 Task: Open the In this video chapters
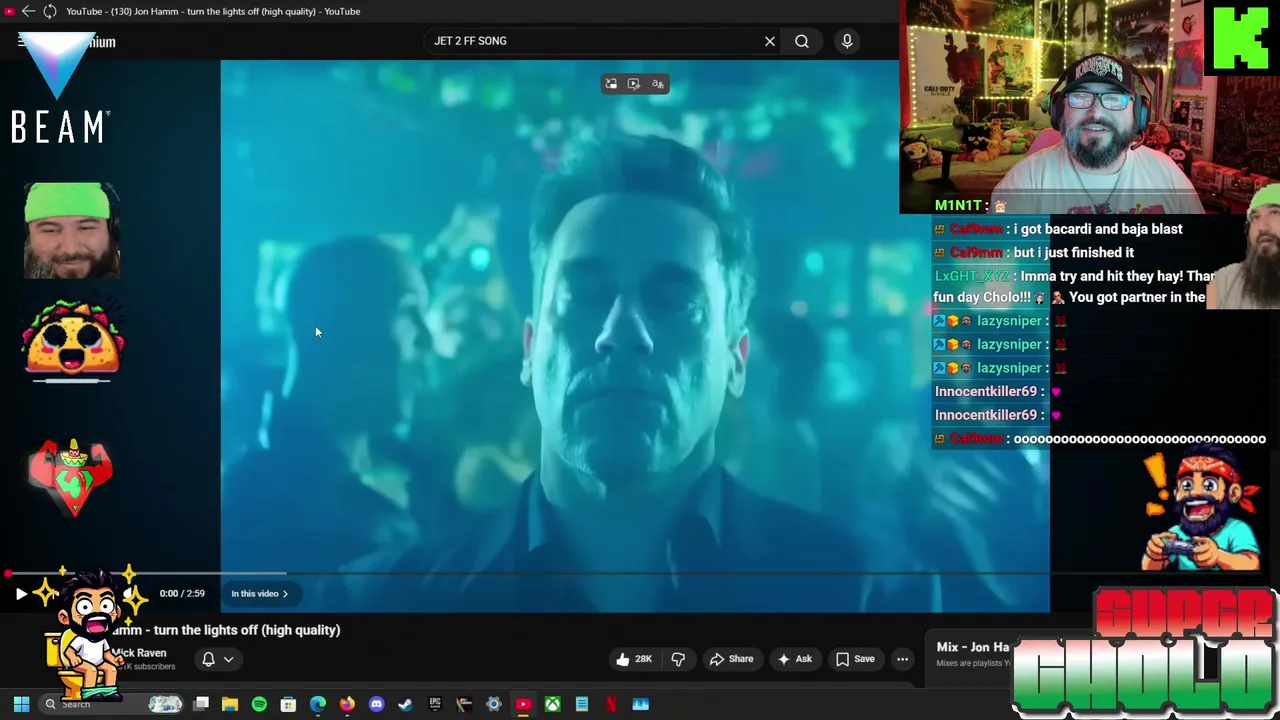pyautogui.click(x=259, y=594)
